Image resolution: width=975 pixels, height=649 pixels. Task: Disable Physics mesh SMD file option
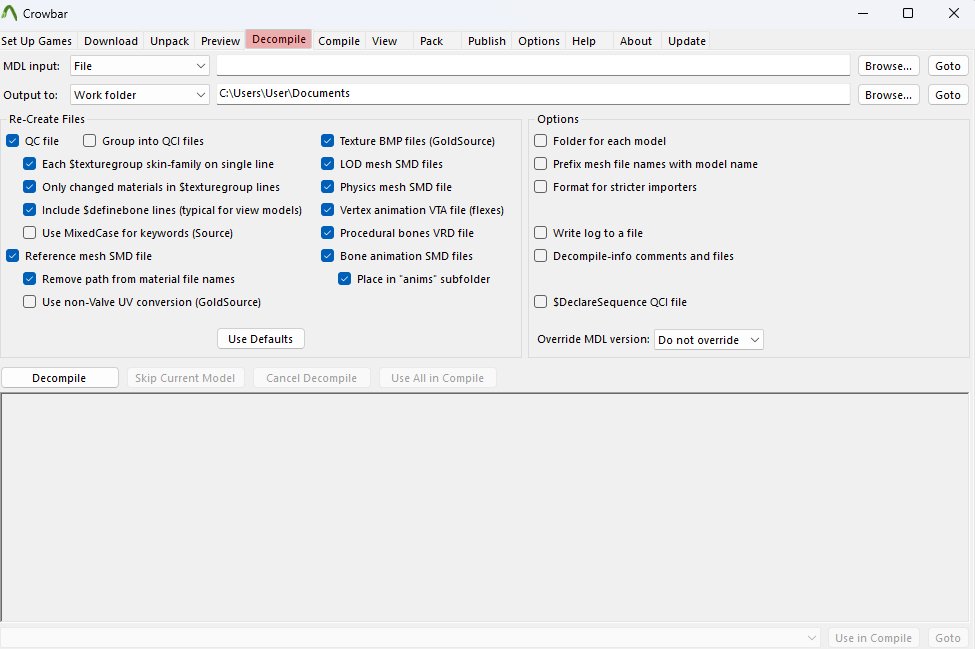[327, 187]
